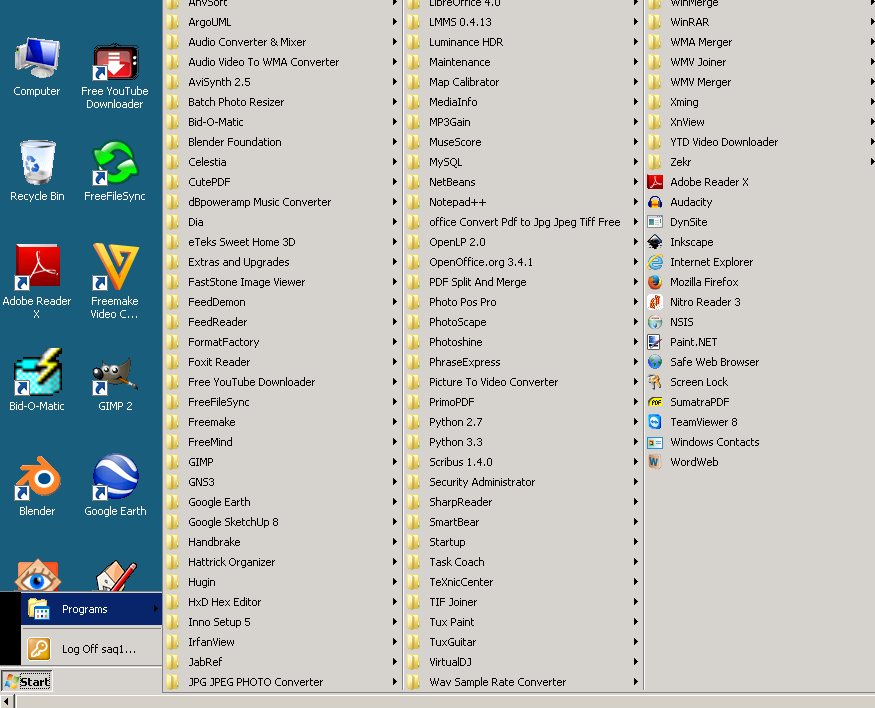Open the Recycle Bin
Viewport: 875px width, 708px height.
[37, 171]
